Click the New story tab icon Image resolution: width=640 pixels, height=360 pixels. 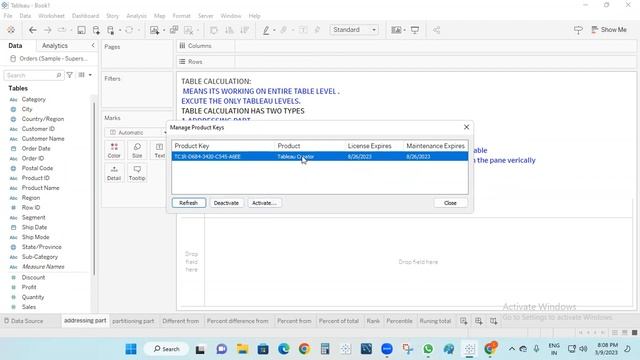coord(493,321)
